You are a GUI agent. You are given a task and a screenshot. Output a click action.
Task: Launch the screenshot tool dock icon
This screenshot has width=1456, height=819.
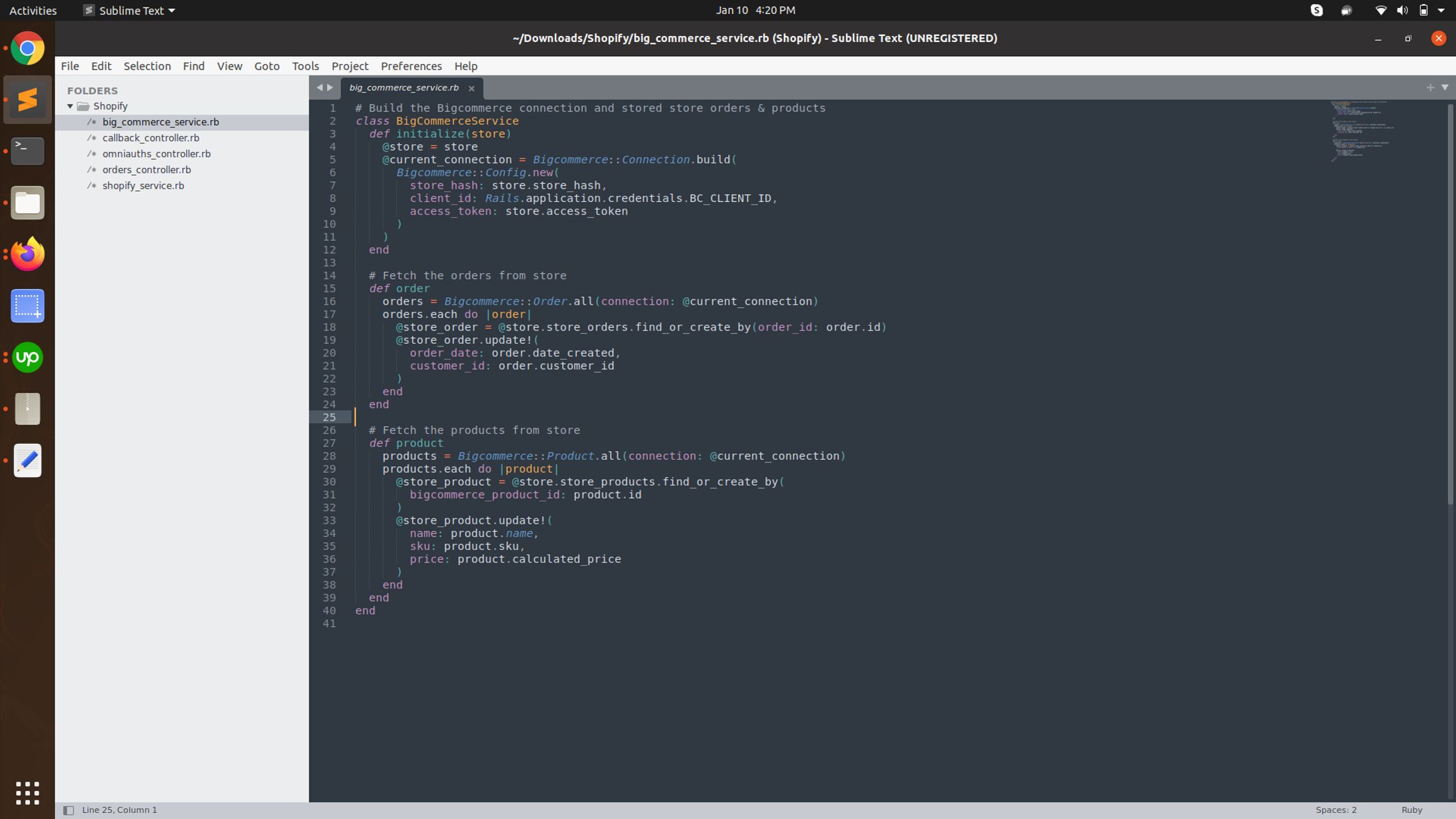pyautogui.click(x=27, y=306)
